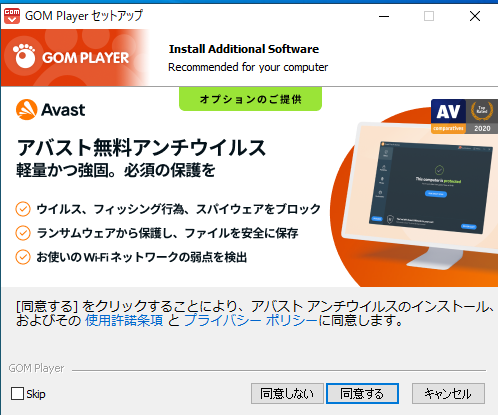Viewport: 498px width, 415px height.
Task: Click the Install Additional Software heading
Action: click(244, 49)
